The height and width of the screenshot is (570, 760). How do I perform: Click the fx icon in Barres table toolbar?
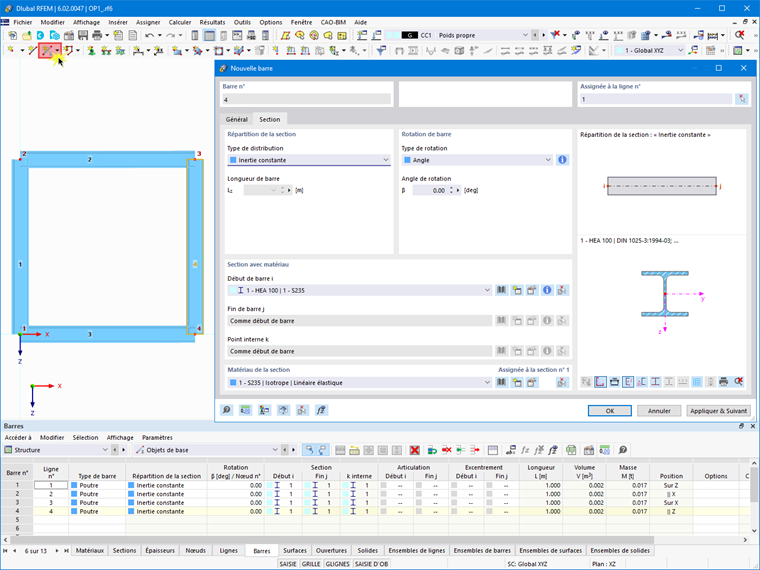[x=525, y=450]
